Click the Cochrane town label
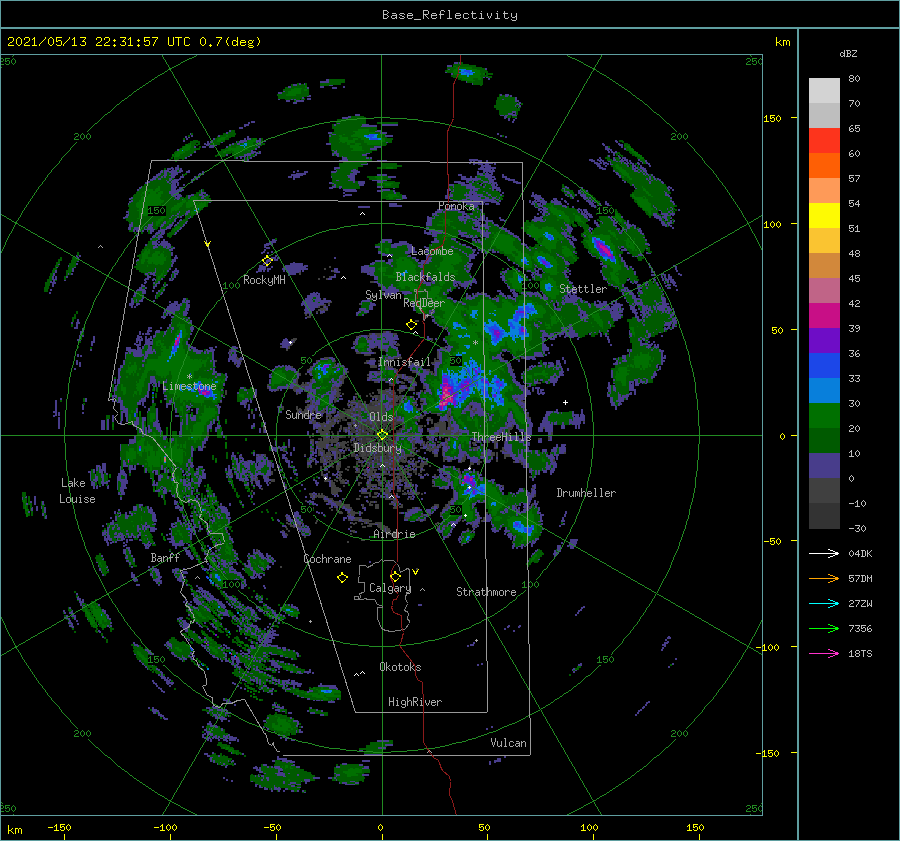 pyautogui.click(x=327, y=559)
